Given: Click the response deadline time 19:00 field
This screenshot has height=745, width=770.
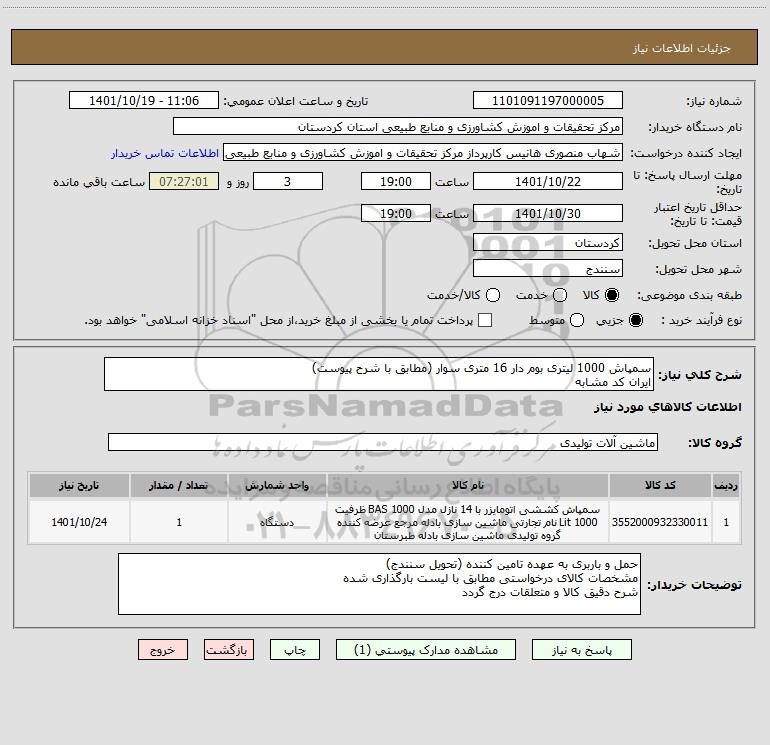Looking at the screenshot, I should tap(396, 181).
